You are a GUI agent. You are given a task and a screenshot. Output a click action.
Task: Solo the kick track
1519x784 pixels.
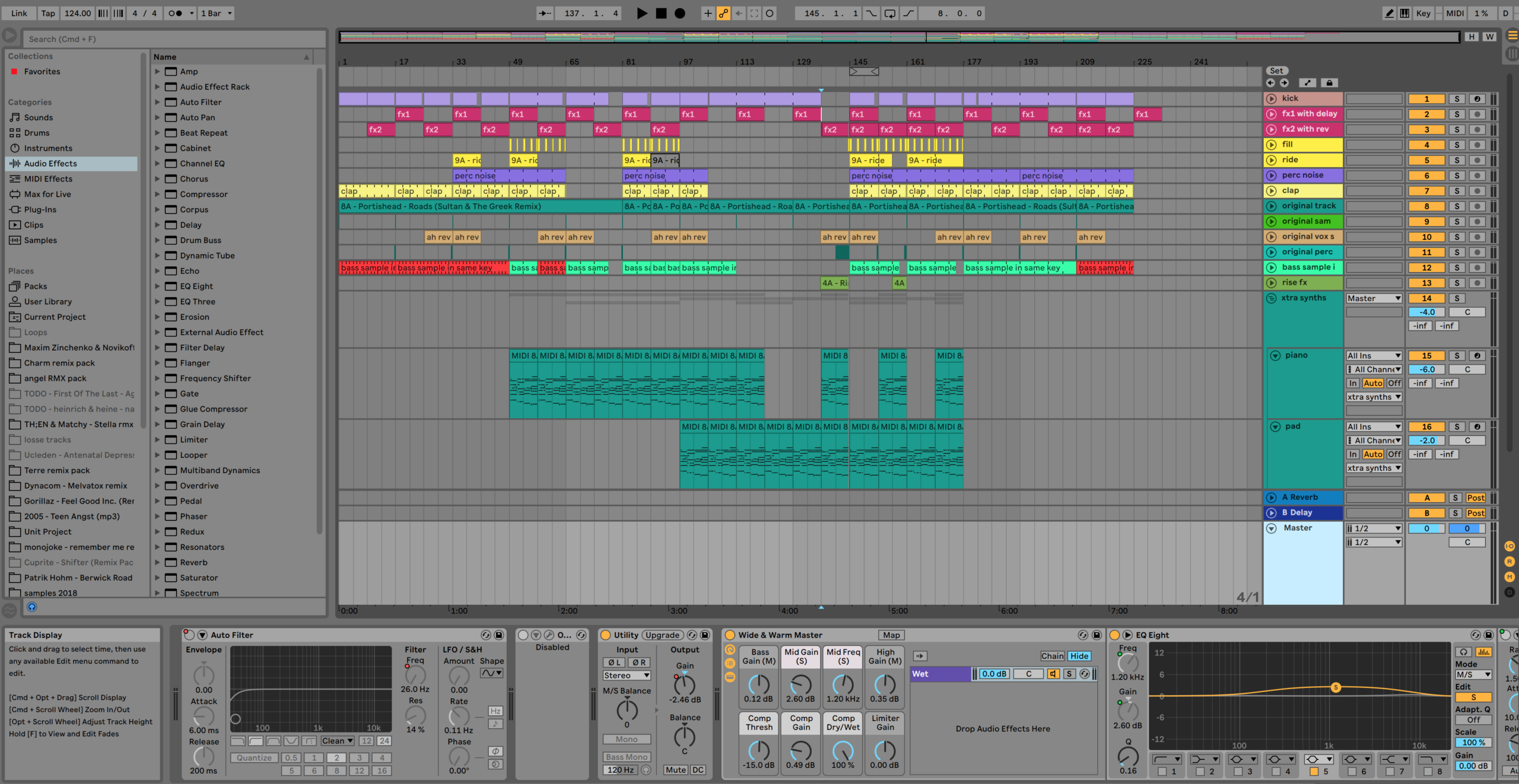1456,99
